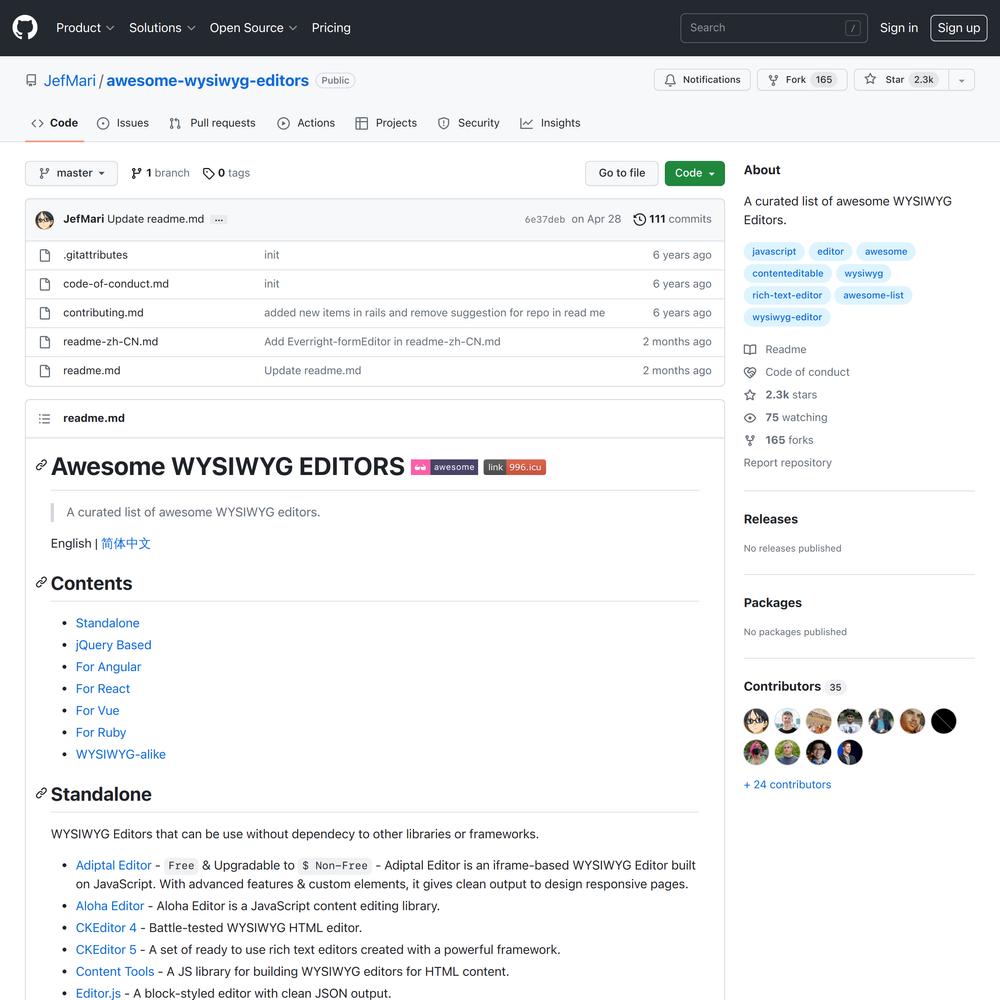The height and width of the screenshot is (1000, 1000).
Task: Jump to WYSIWYG-alike section
Action: coord(121,754)
